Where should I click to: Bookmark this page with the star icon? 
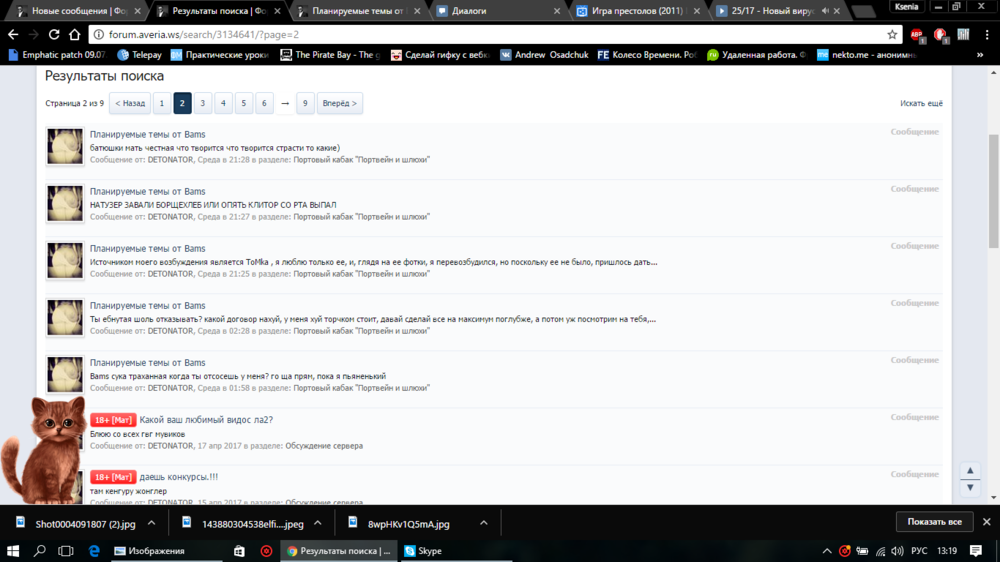(x=892, y=34)
